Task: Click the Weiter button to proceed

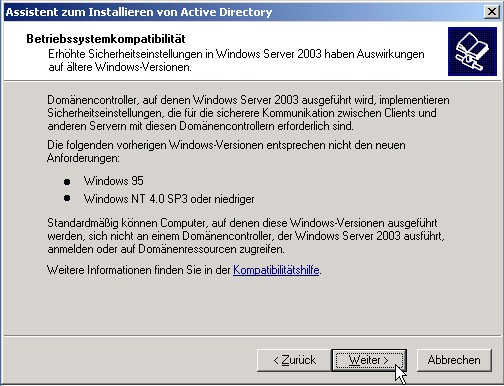Action: click(x=369, y=360)
